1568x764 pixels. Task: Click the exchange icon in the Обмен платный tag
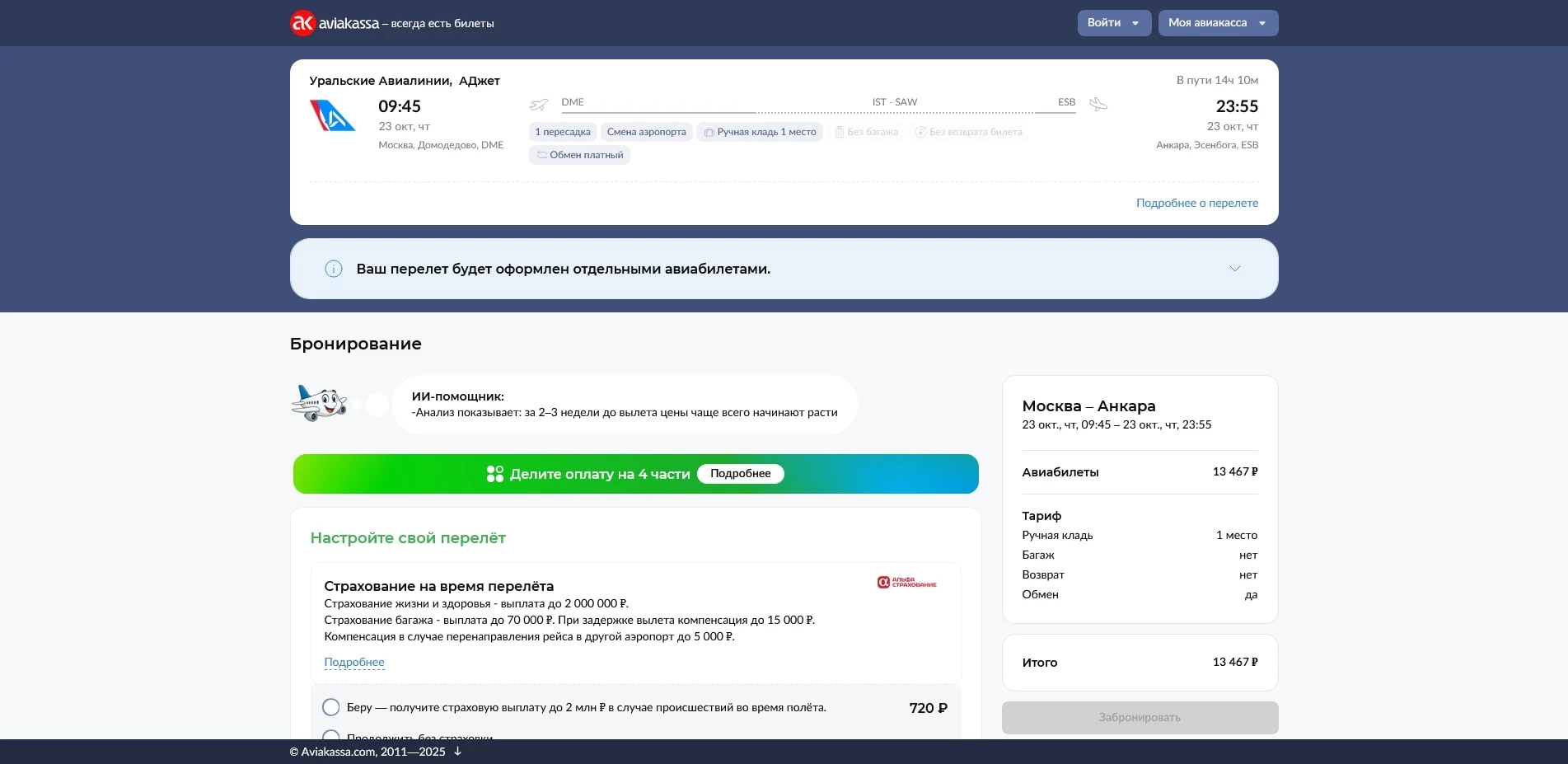click(541, 155)
